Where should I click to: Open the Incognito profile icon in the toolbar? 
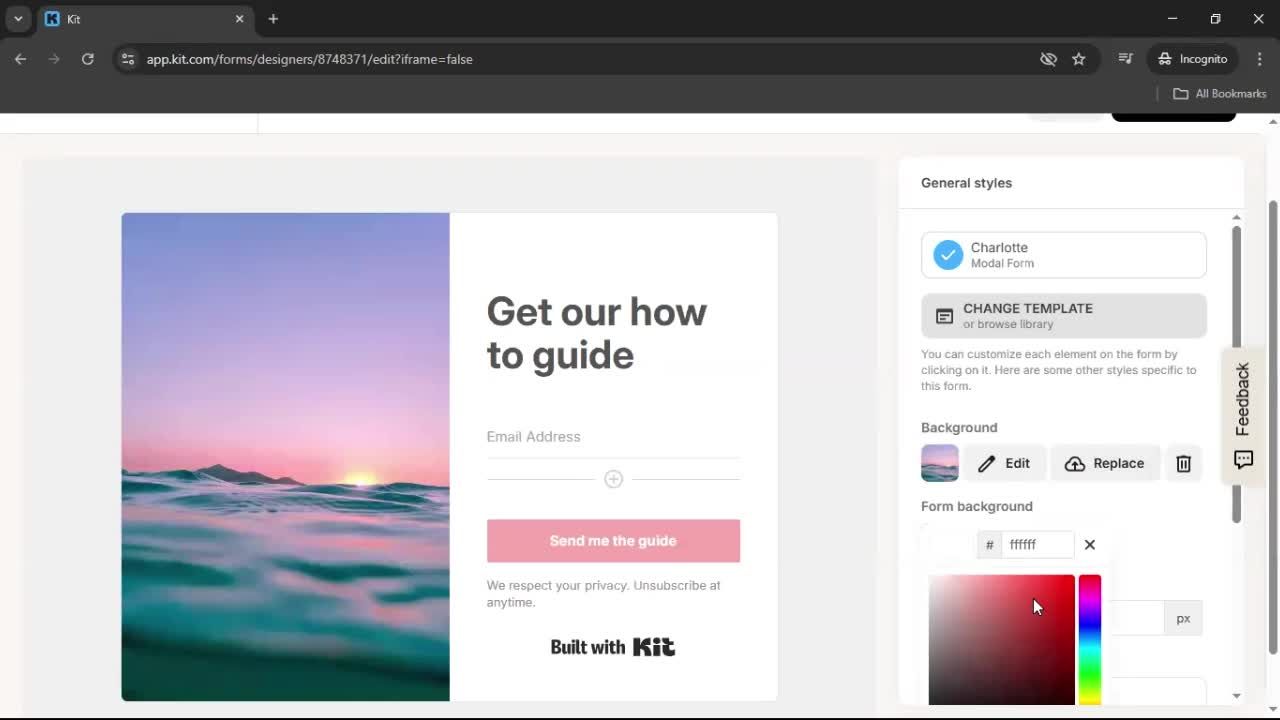1165,59
